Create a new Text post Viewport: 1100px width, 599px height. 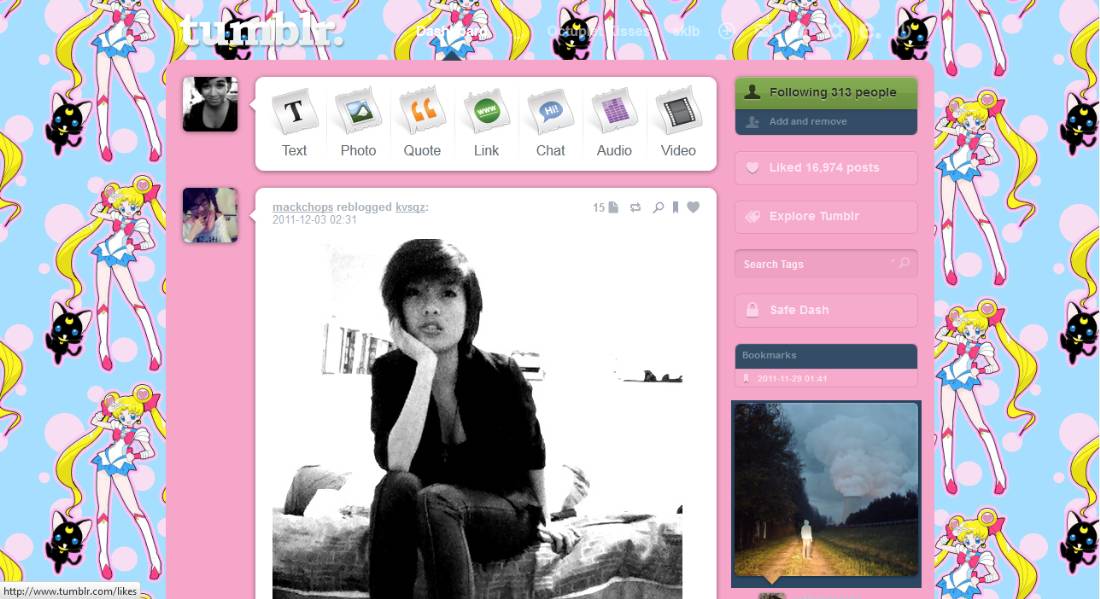point(294,123)
